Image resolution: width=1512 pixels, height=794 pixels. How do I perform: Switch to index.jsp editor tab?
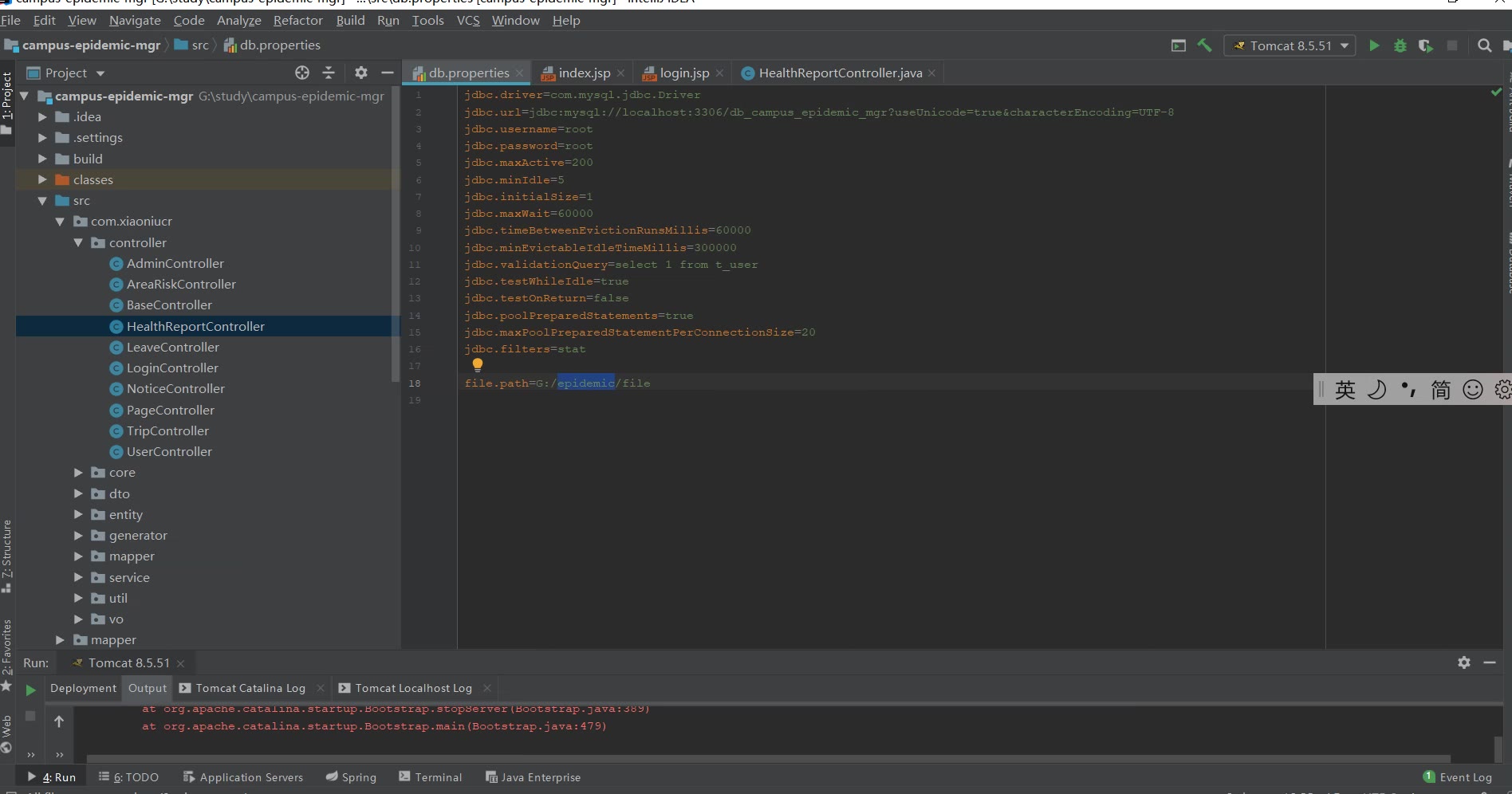[584, 73]
